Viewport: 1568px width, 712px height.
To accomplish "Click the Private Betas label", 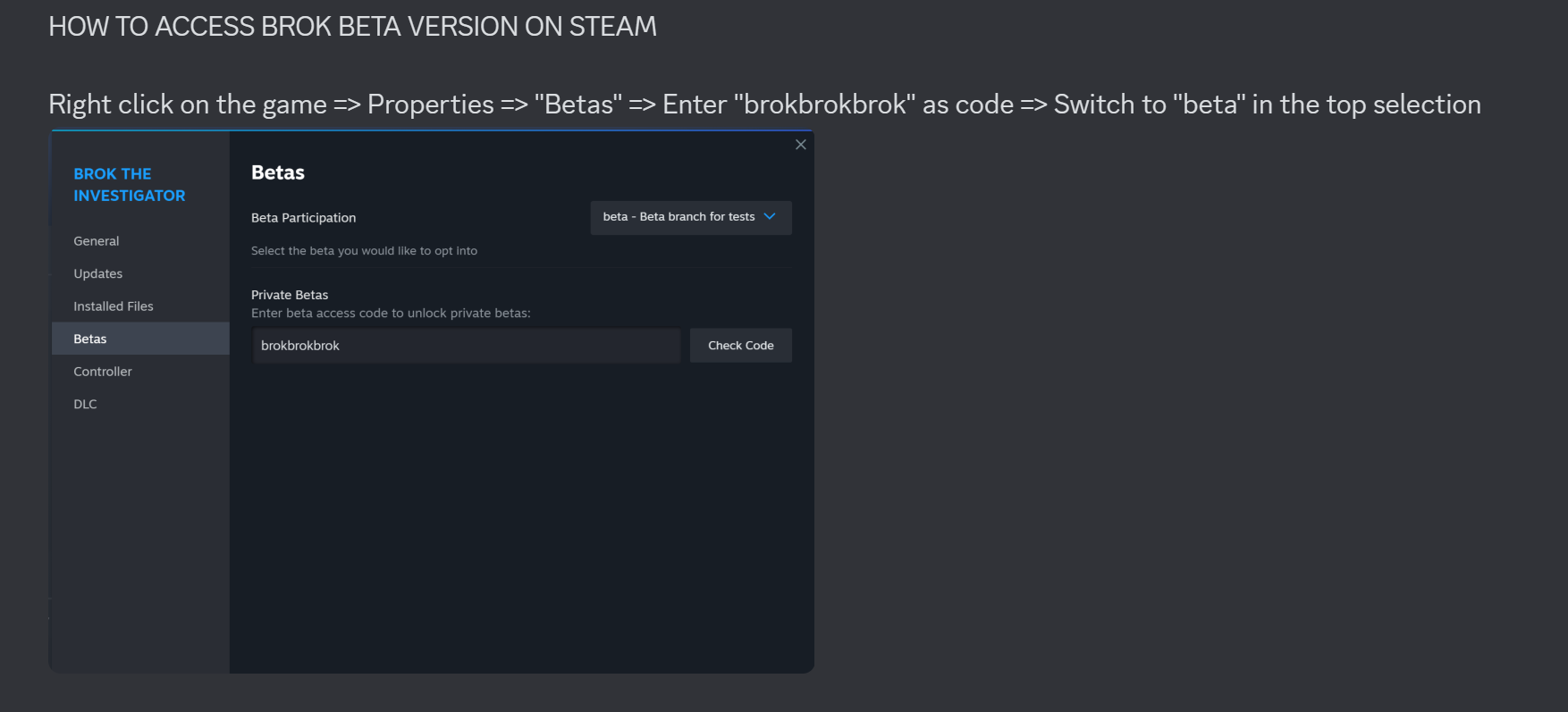I will click(290, 295).
